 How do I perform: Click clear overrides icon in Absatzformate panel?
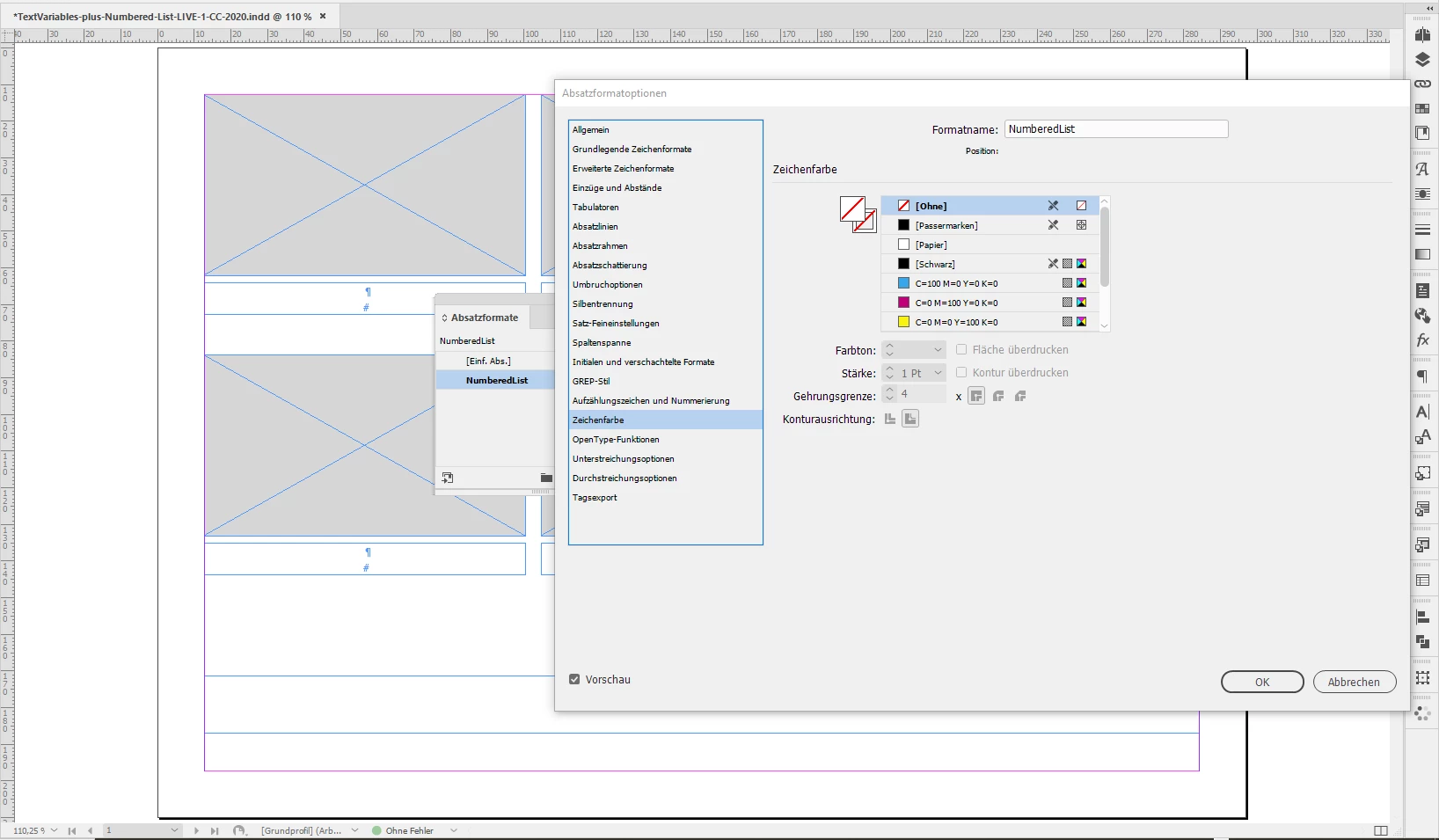(x=448, y=478)
